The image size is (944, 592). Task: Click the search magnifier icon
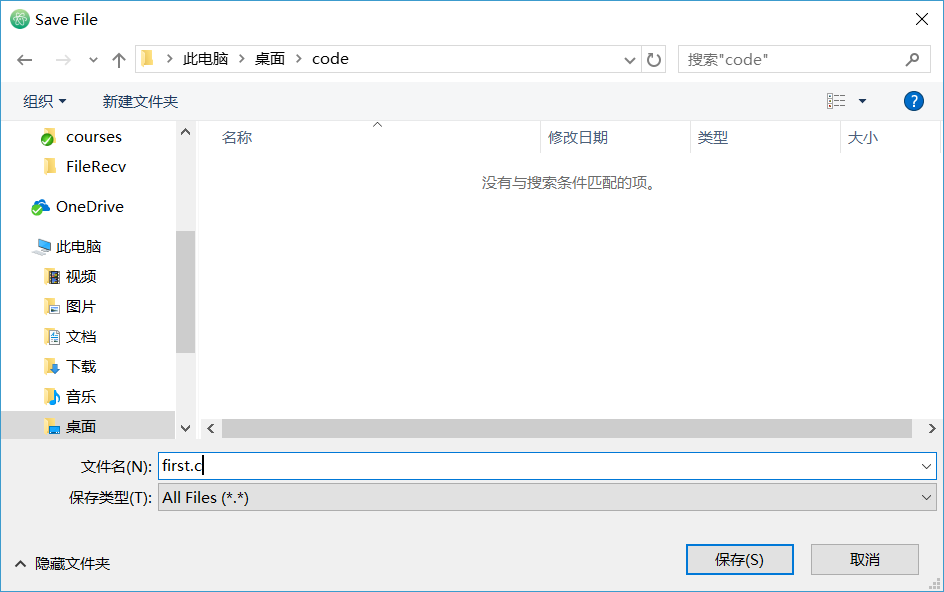tap(912, 59)
